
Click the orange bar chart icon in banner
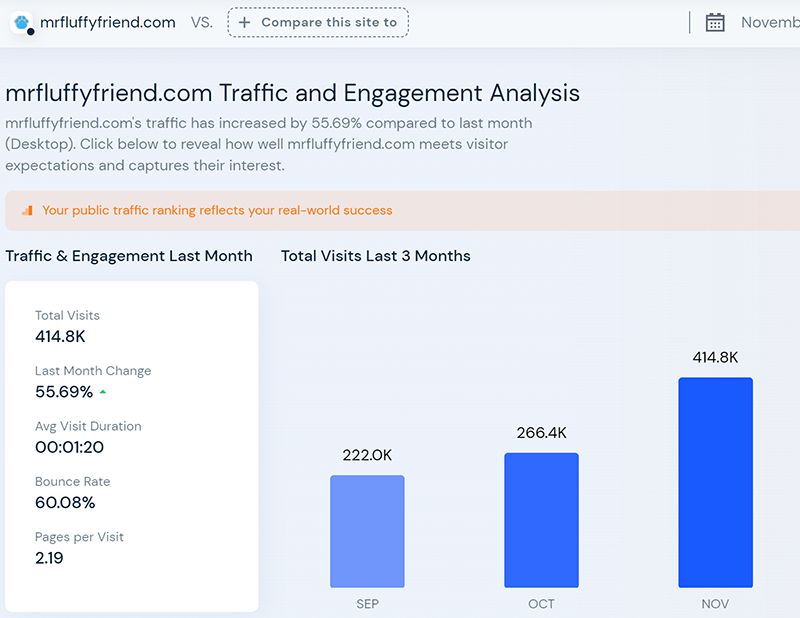click(27, 211)
